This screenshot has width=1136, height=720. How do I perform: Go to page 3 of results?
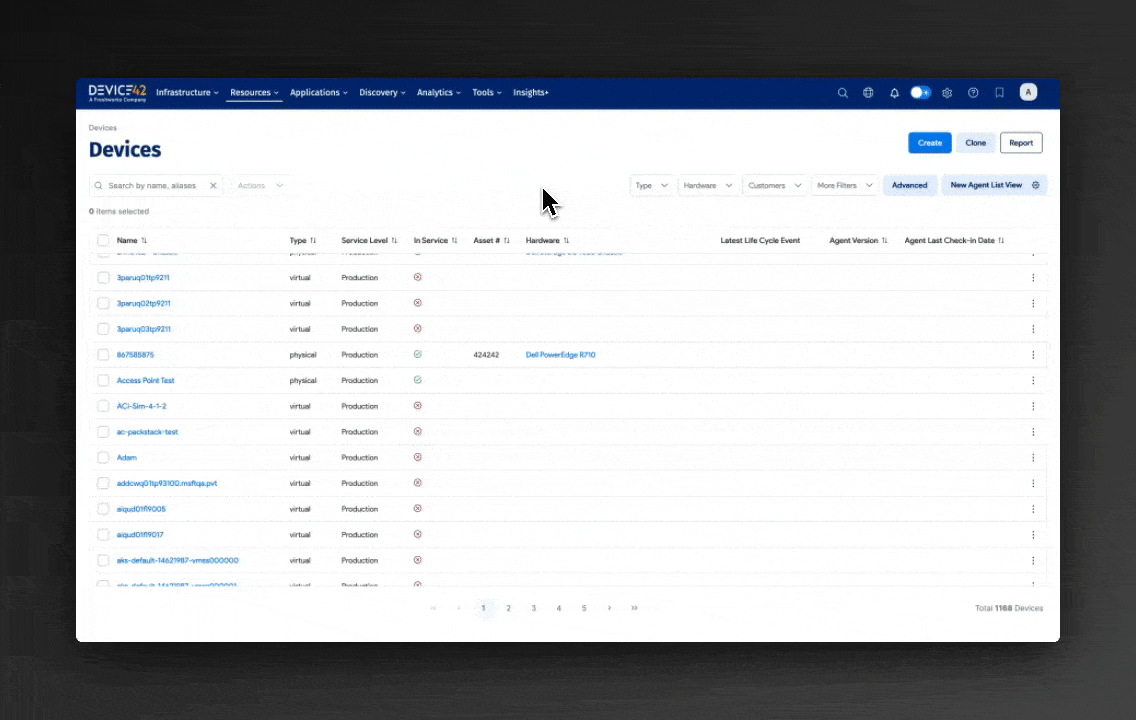coord(534,608)
